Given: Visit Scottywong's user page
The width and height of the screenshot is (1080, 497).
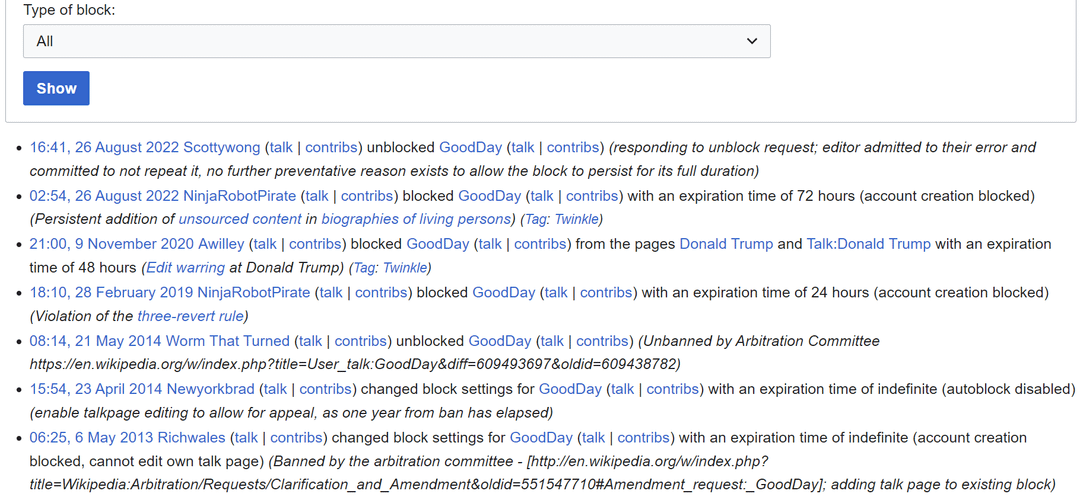Looking at the screenshot, I should click(220, 147).
